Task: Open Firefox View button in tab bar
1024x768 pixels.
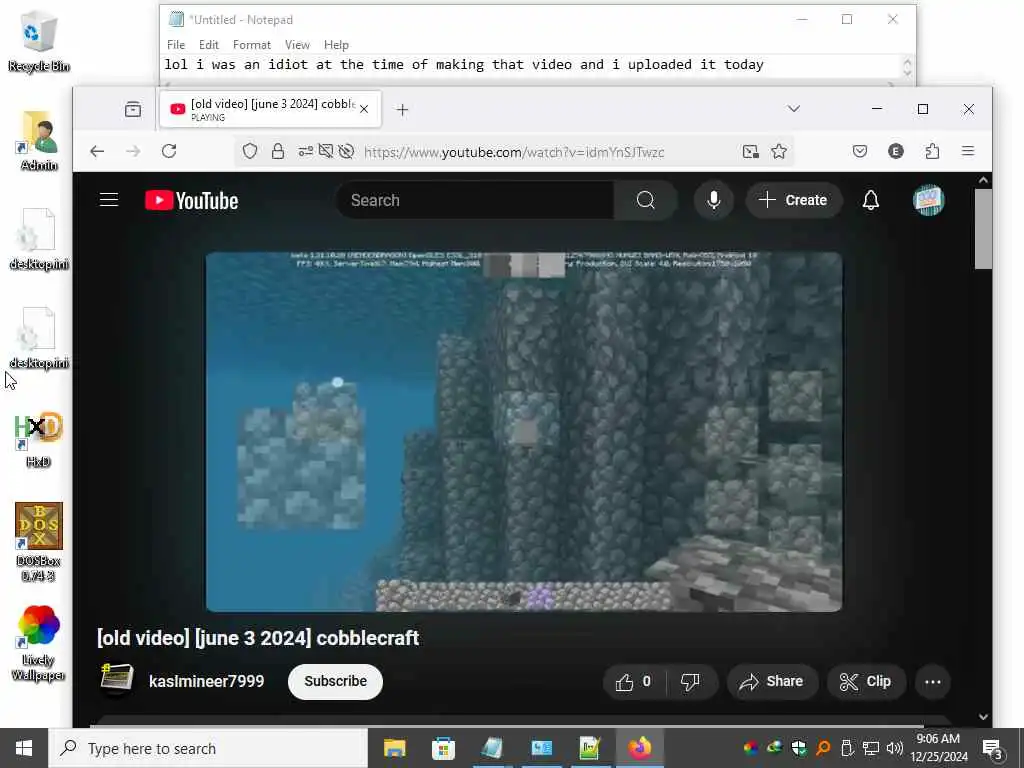Action: [133, 109]
